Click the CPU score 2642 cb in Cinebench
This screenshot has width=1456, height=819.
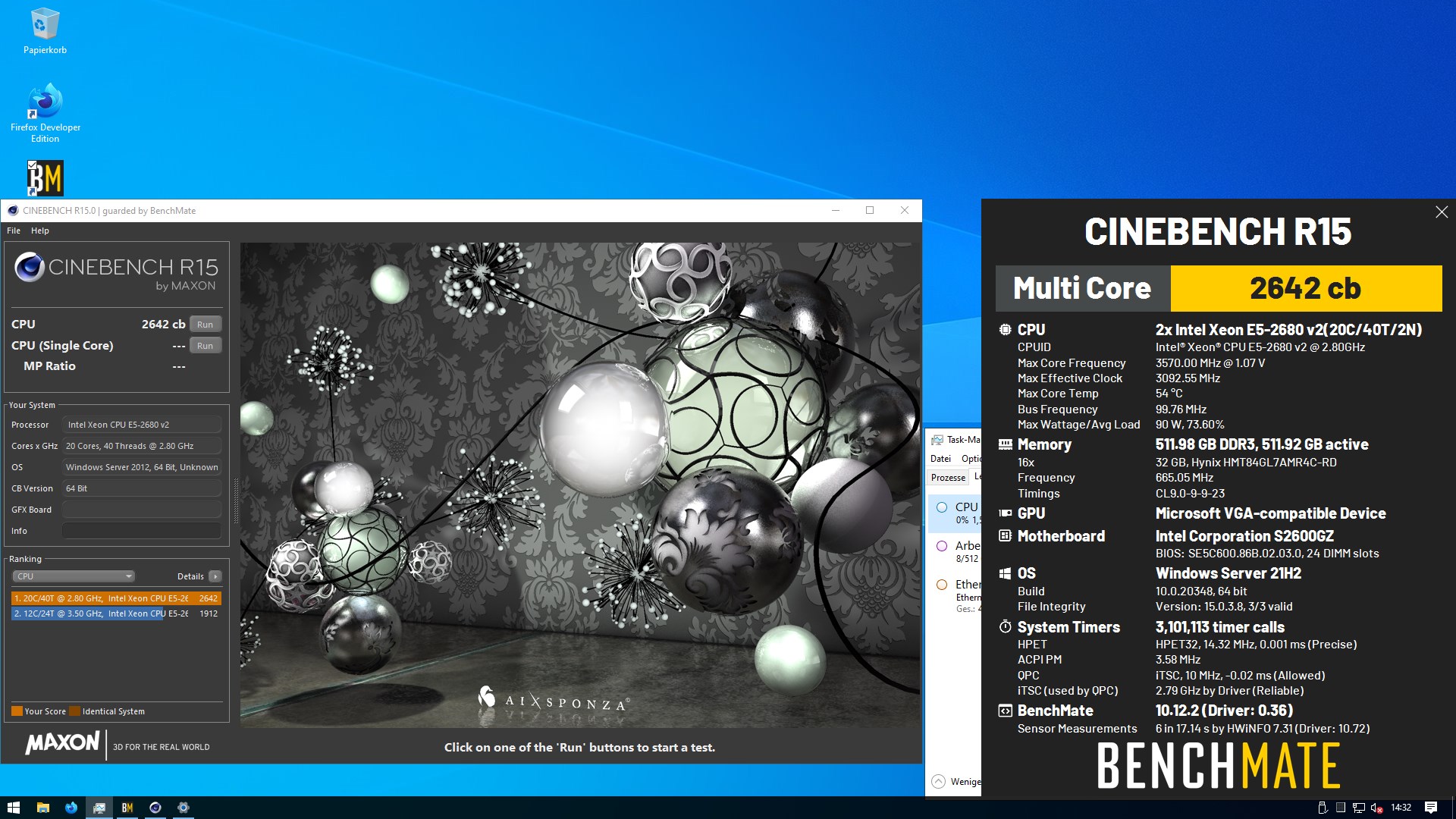[x=163, y=325]
